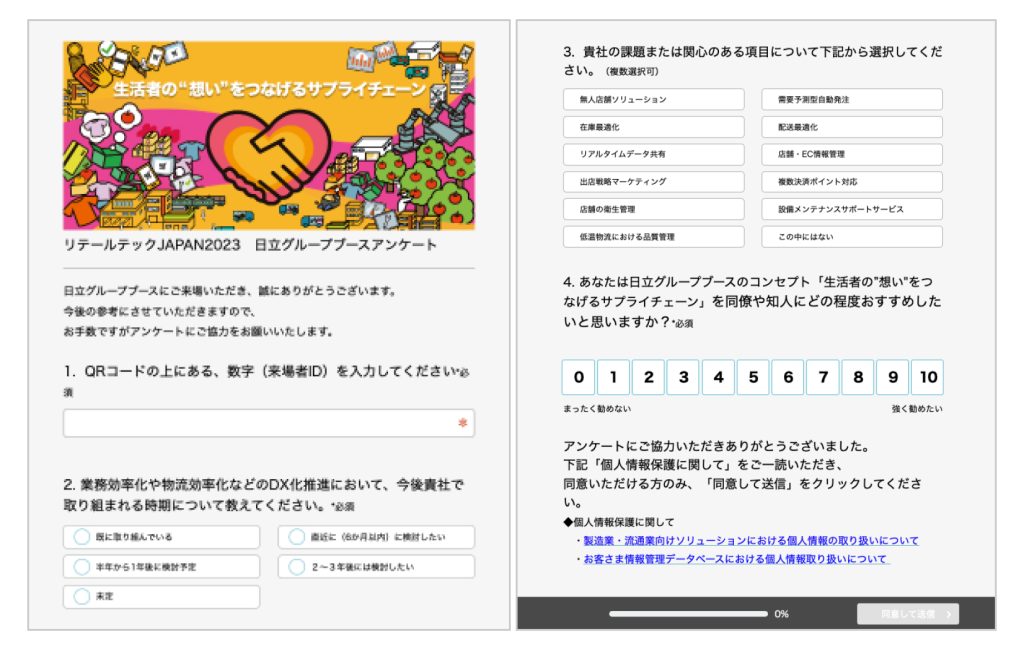This screenshot has height=650, width=1024.
Task: Choose score 10 on the recommendation scale
Action: point(928,378)
